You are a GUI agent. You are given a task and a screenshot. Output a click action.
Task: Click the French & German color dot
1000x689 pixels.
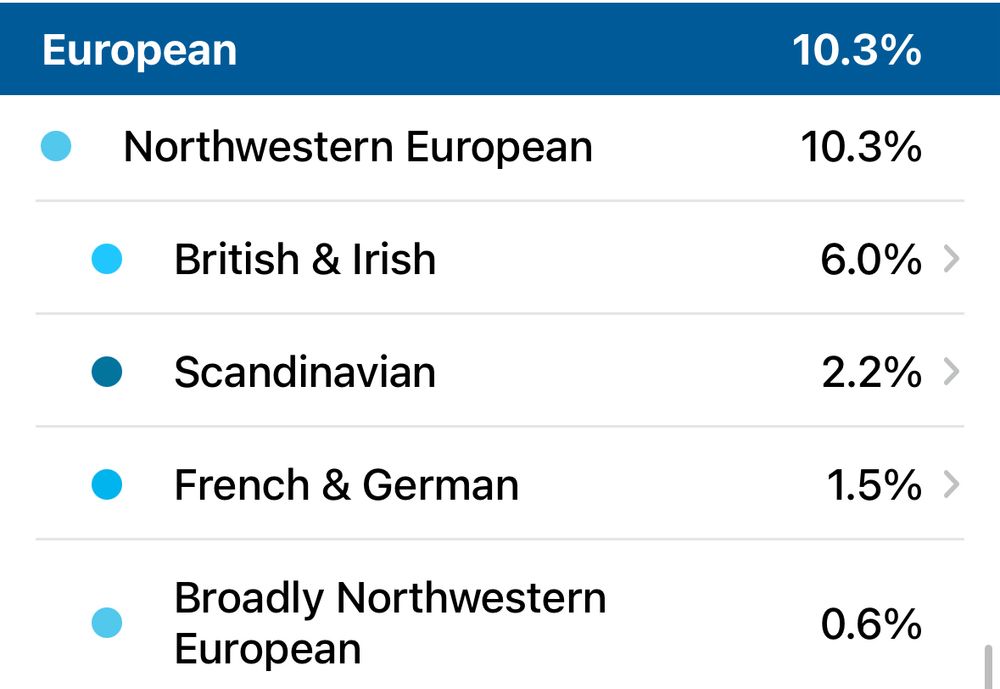pyautogui.click(x=106, y=486)
